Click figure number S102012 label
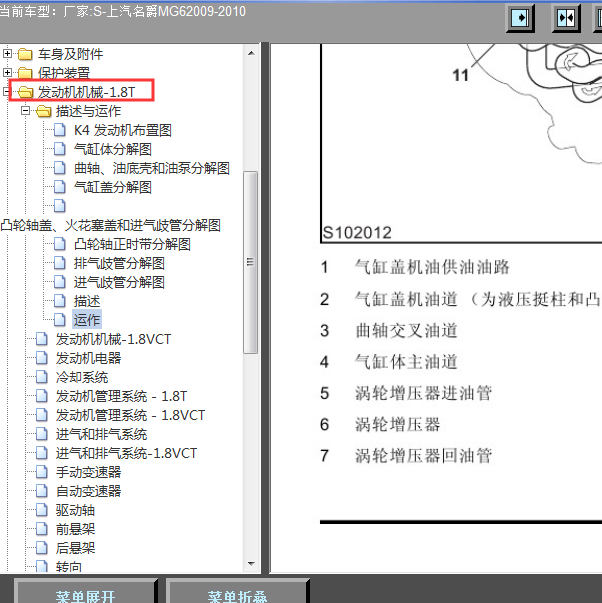602x603 pixels. [357, 233]
